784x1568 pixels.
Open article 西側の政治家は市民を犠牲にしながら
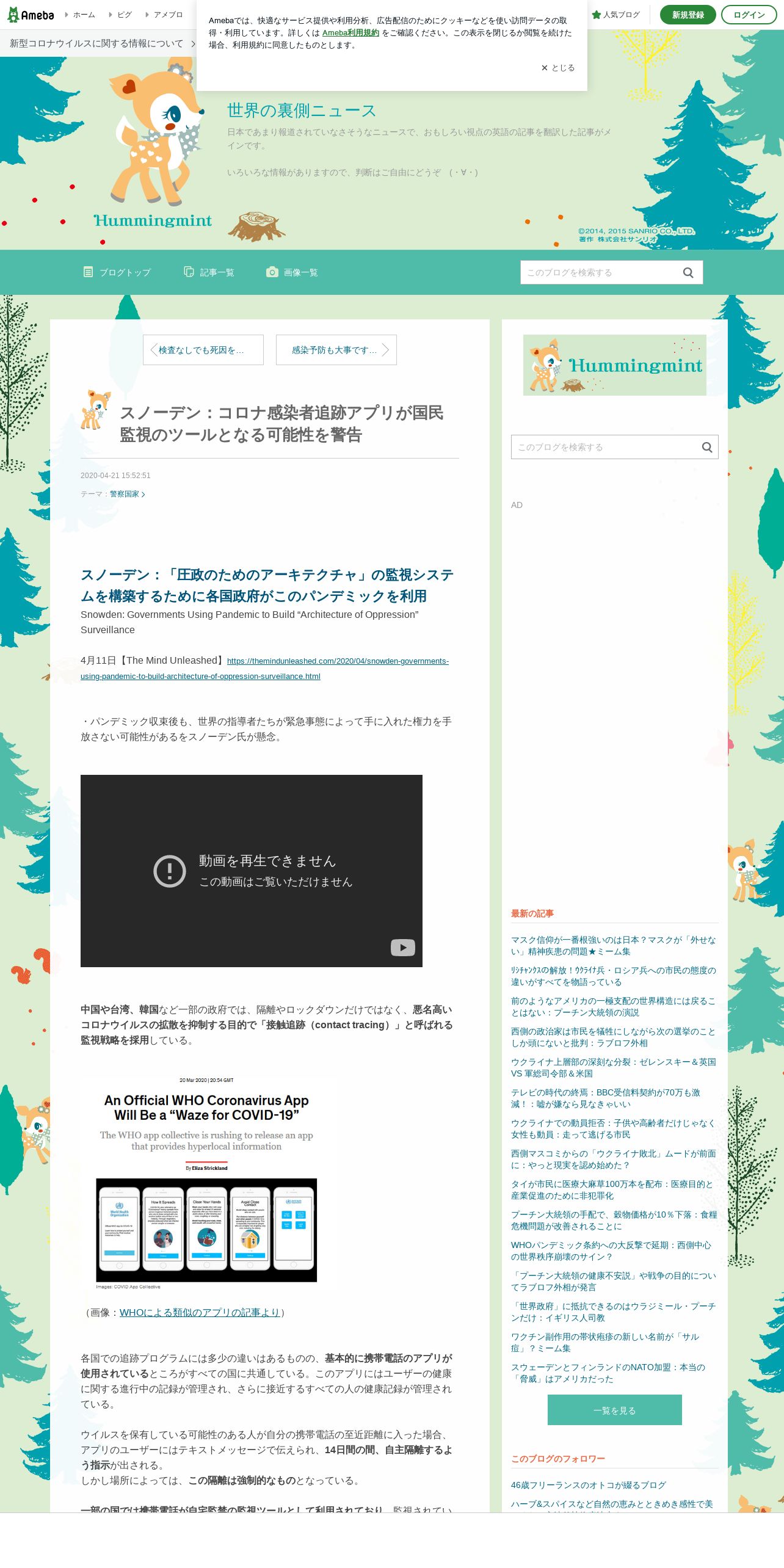614,1037
